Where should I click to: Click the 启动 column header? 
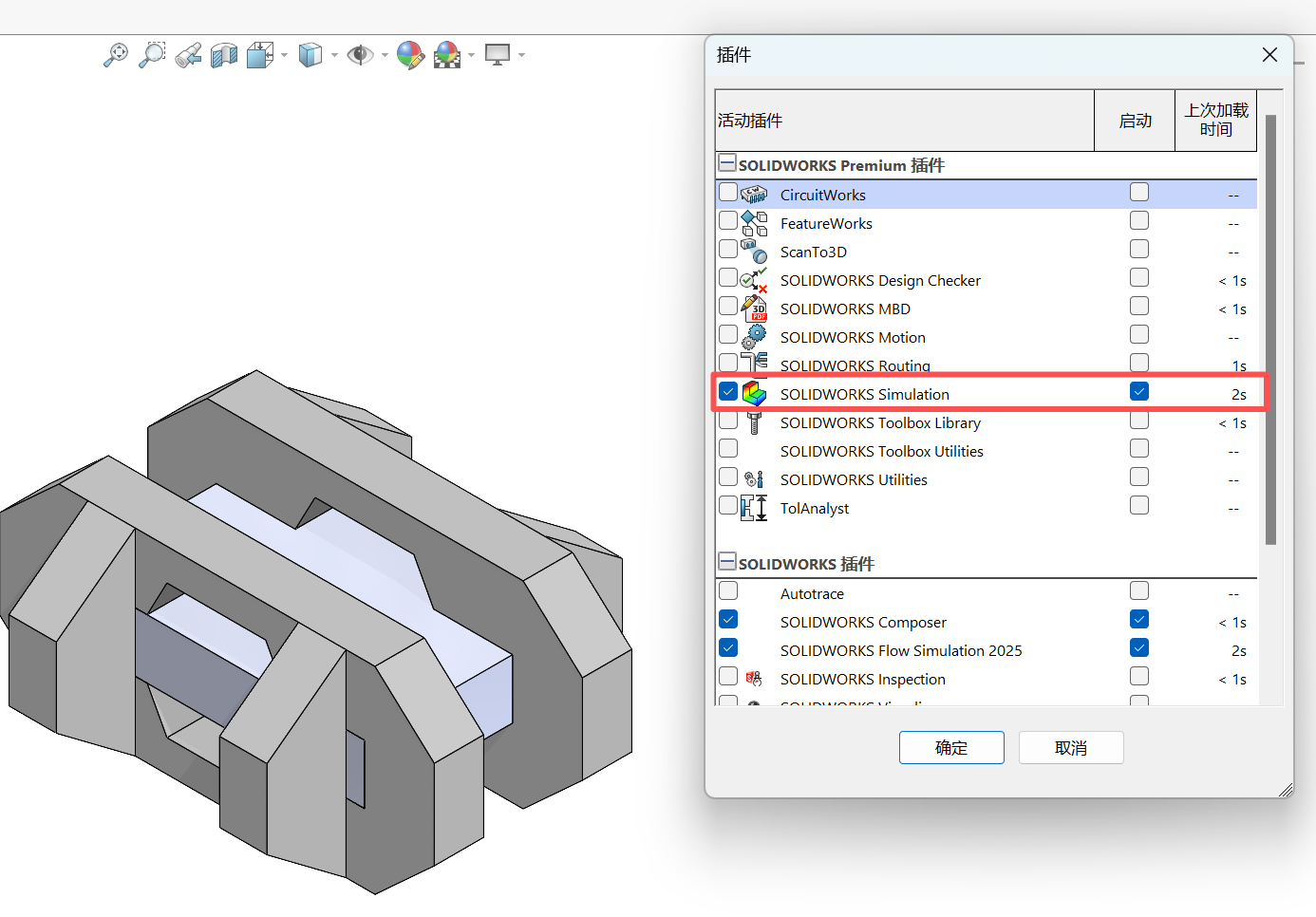coord(1135,121)
